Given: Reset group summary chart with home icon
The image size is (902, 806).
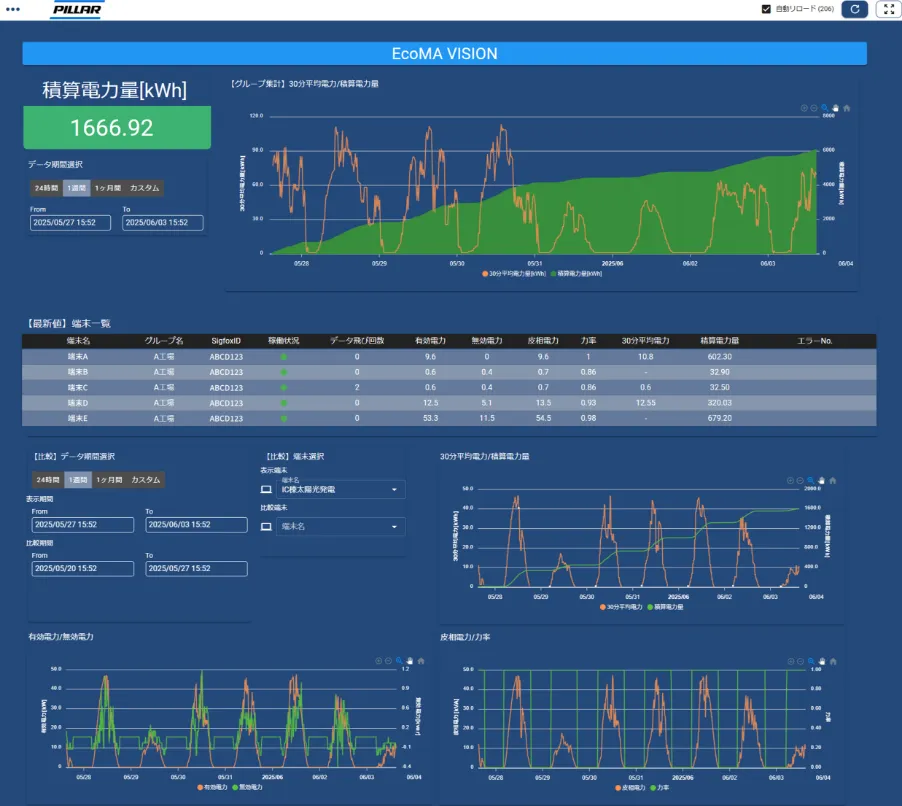Looking at the screenshot, I should click(x=847, y=108).
